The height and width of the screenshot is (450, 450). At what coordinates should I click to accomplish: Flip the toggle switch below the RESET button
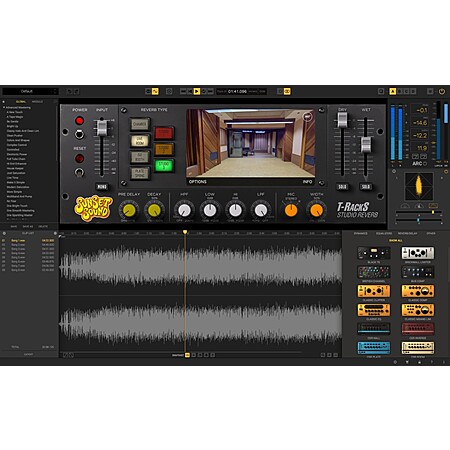(x=79, y=172)
